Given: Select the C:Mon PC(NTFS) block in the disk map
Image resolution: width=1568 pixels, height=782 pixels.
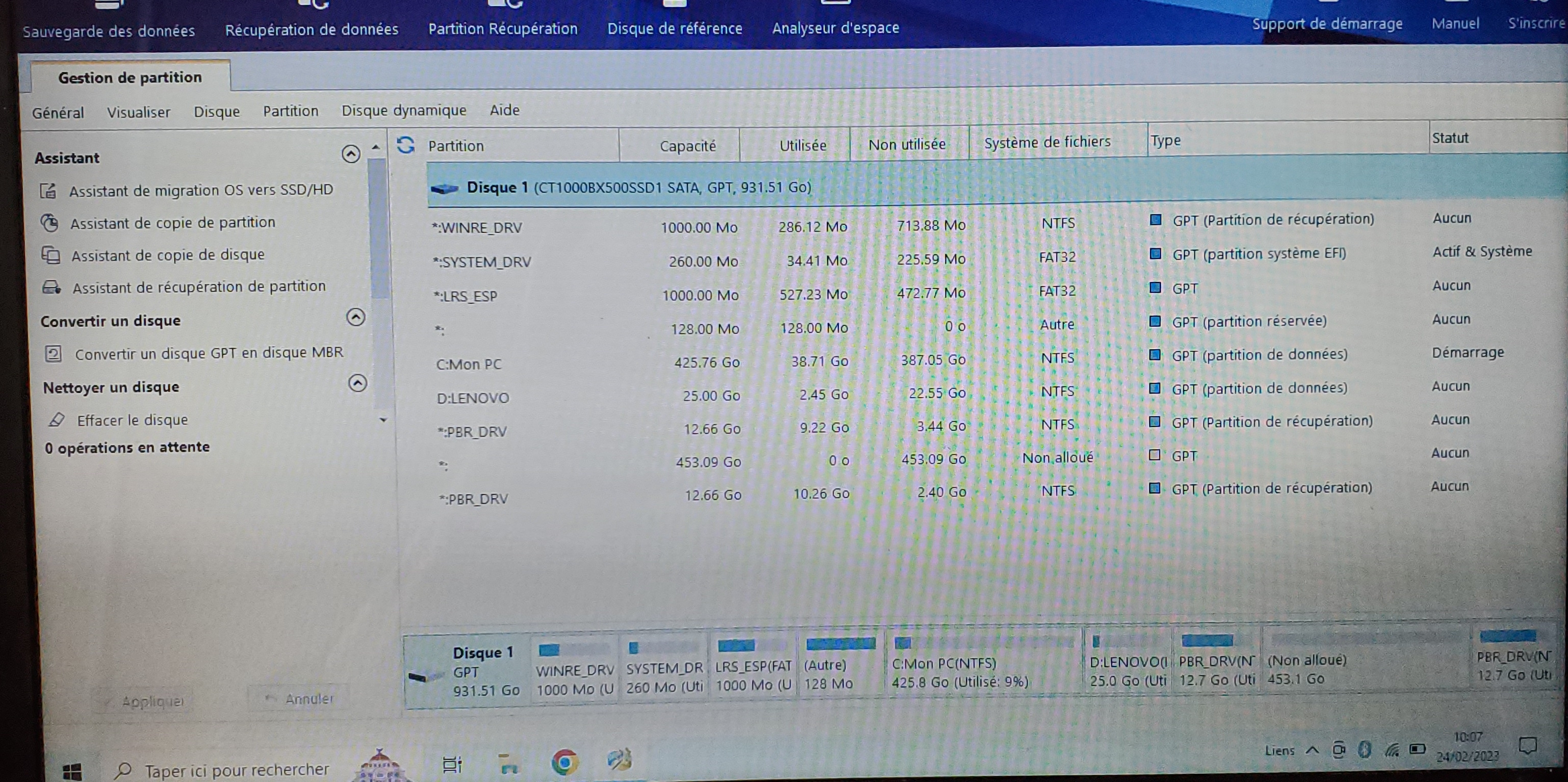Looking at the screenshot, I should tap(983, 663).
